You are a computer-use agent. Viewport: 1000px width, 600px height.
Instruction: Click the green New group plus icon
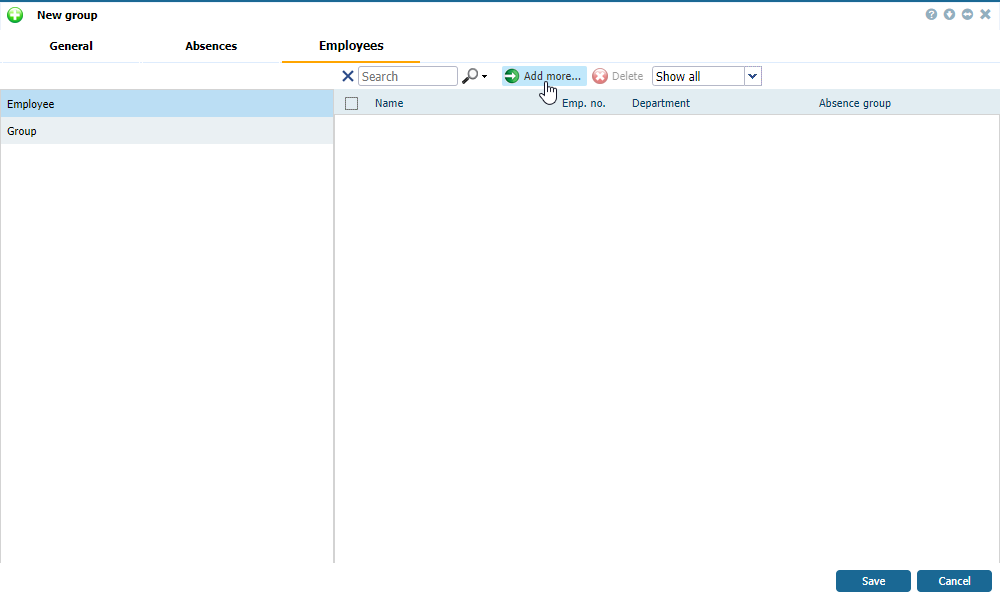[x=15, y=15]
